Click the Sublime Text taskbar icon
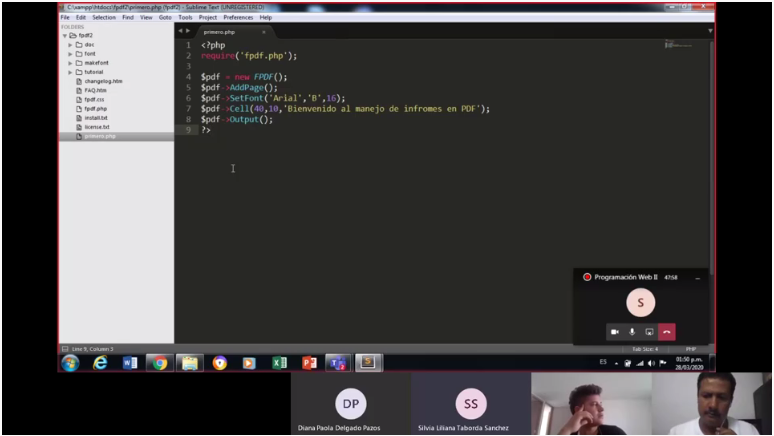 click(368, 363)
